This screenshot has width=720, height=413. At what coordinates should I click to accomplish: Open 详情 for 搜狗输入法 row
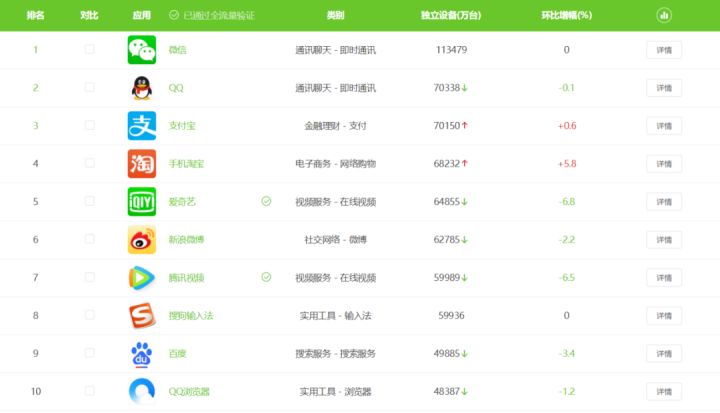(x=664, y=315)
